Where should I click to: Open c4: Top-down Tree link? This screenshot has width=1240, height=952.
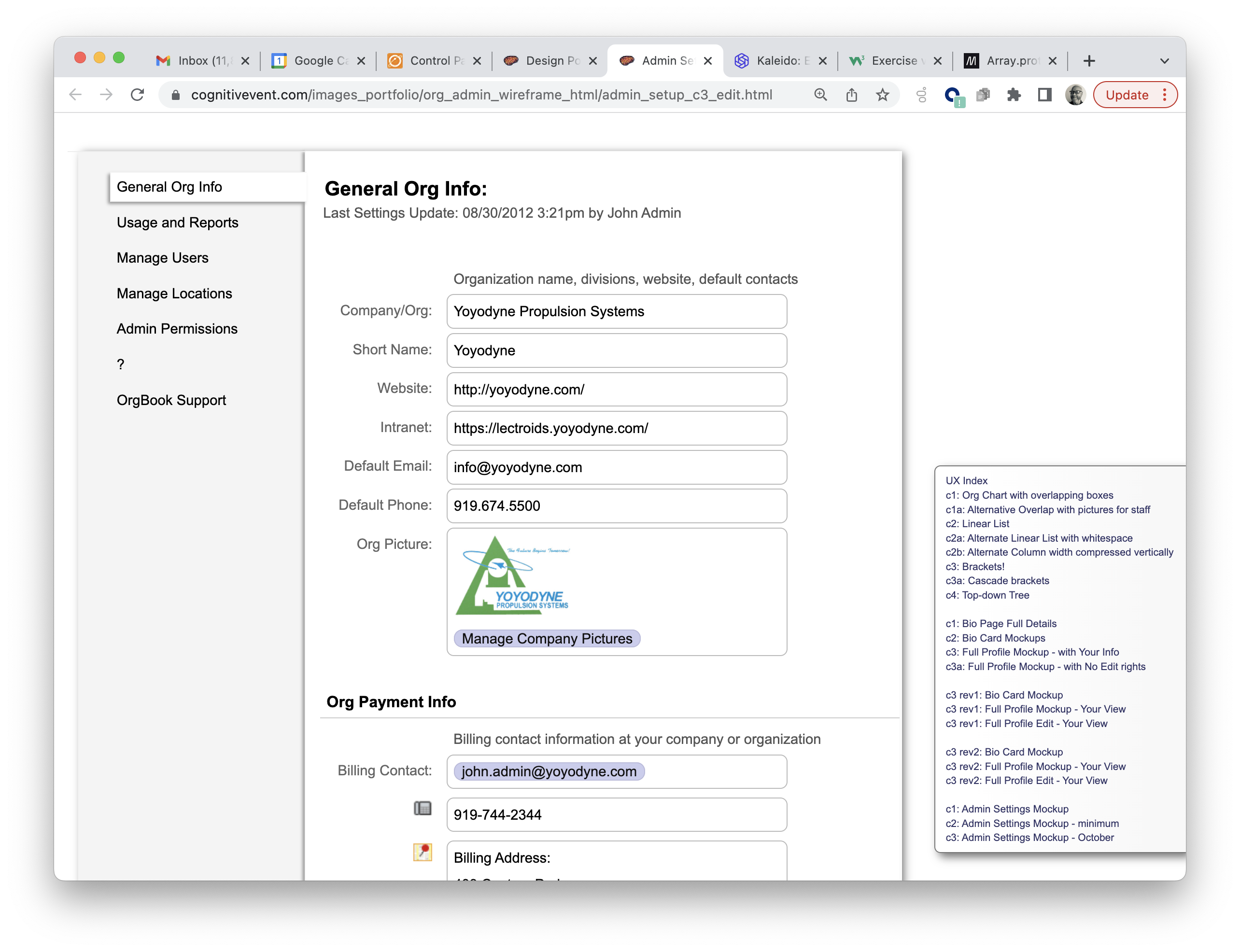coord(987,595)
